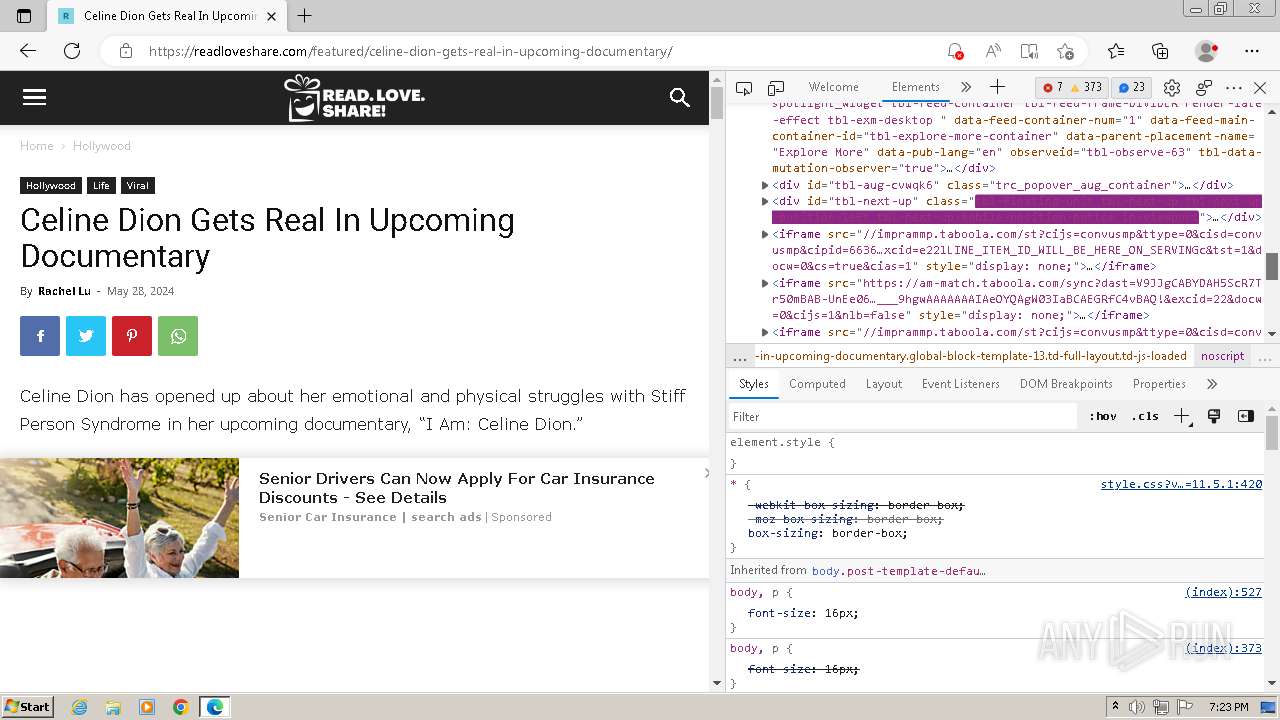Switch to the Welcome DevTools tab

tap(833, 88)
